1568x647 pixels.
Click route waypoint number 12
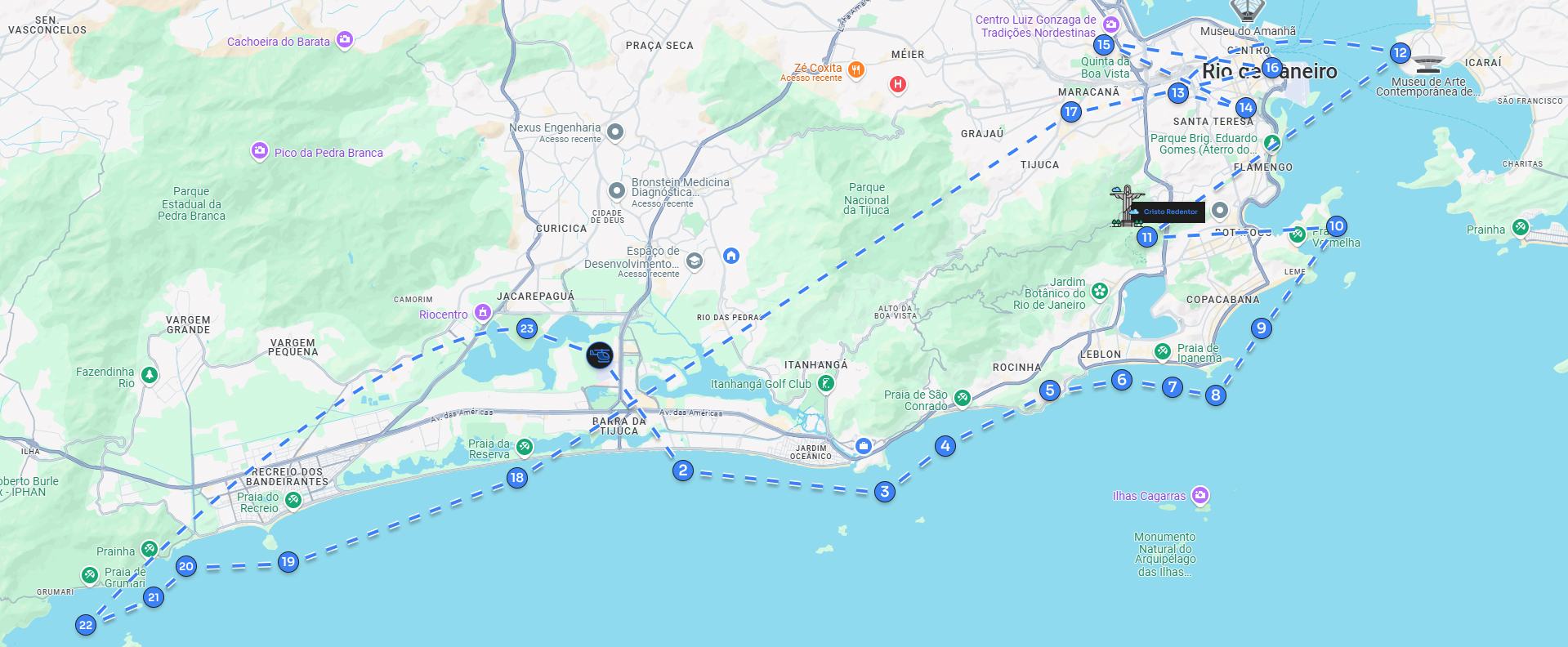click(x=1400, y=53)
